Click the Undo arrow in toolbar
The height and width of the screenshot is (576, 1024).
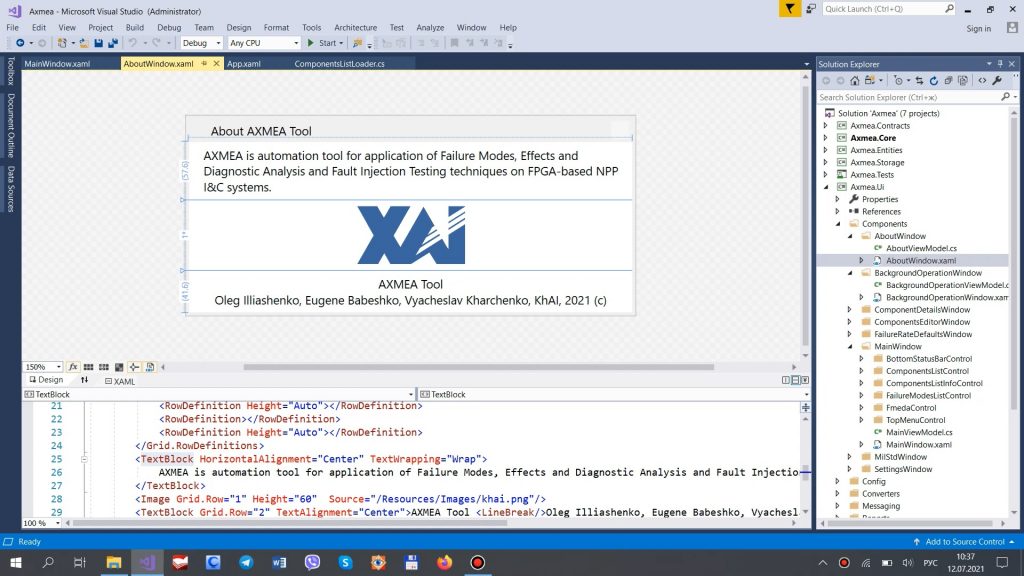133,43
